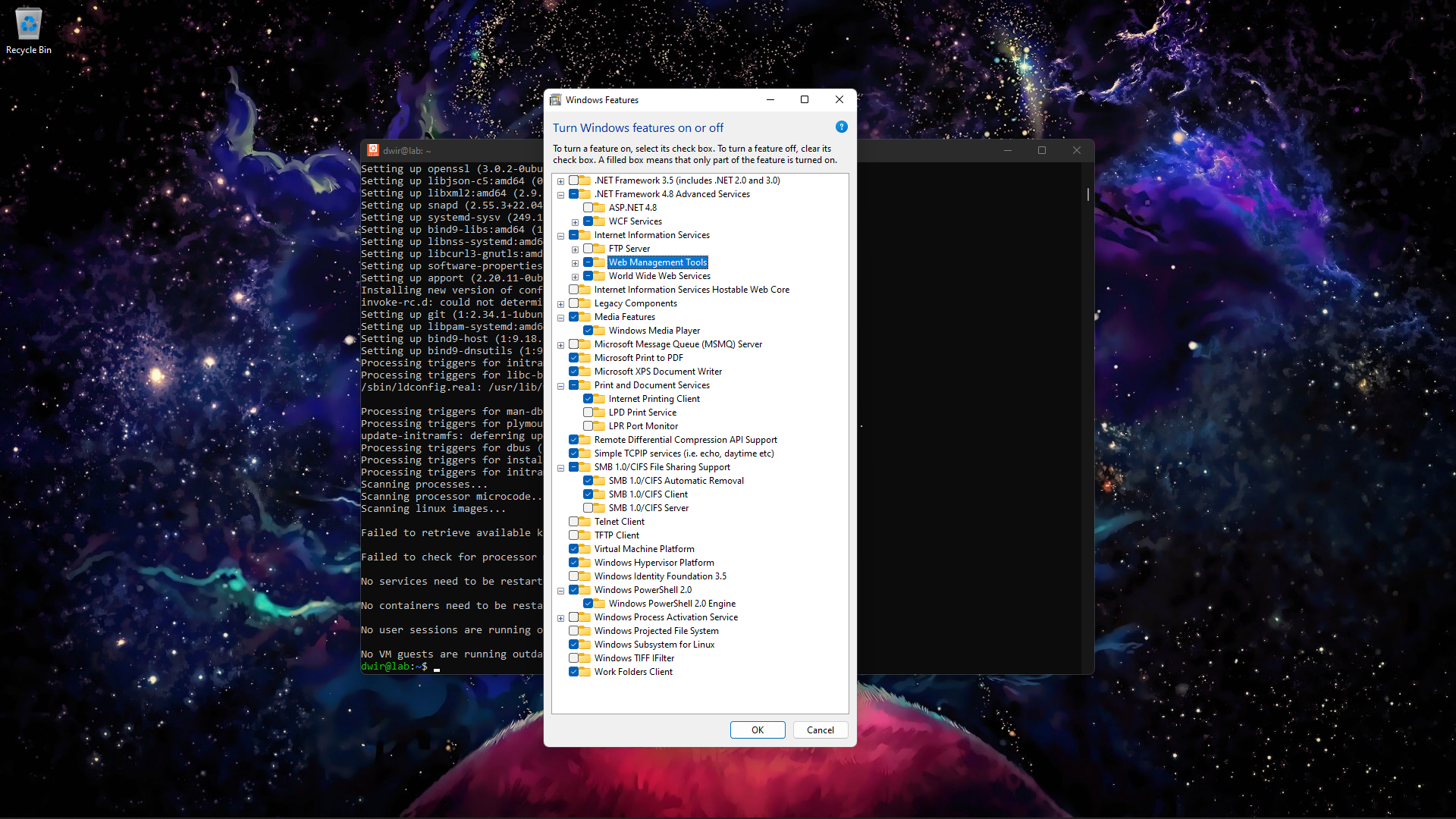Click the Windows Features title bar icon
The height and width of the screenshot is (819, 1456).
556,99
